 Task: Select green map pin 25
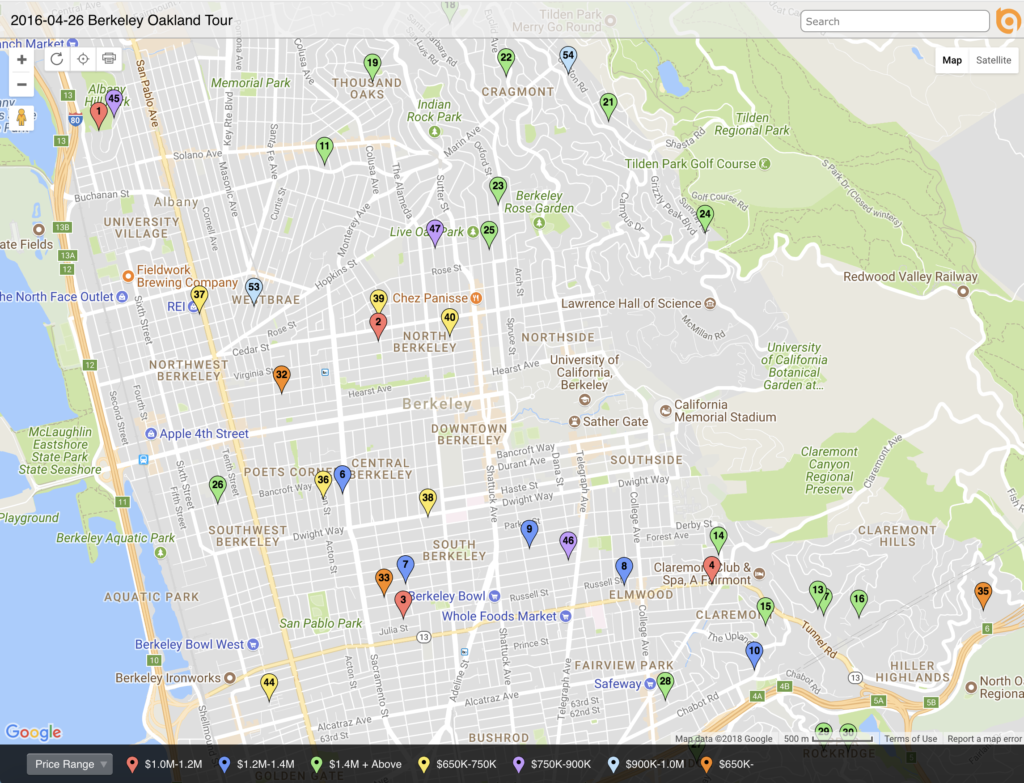point(488,234)
